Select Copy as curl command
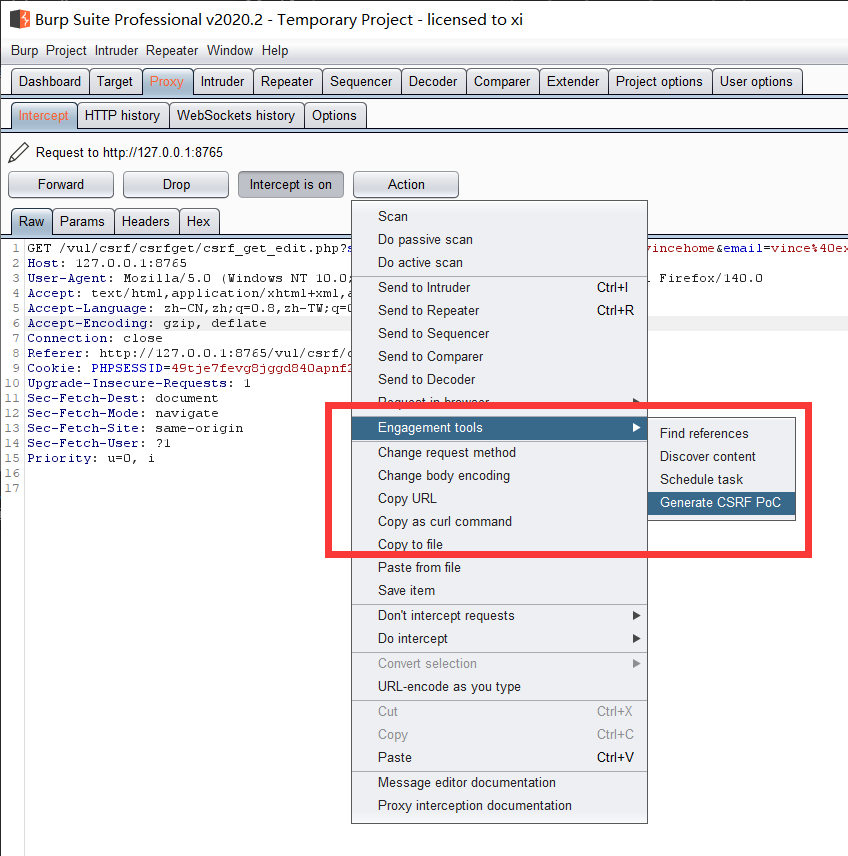Screen dimensions: 848x856 pos(499,521)
